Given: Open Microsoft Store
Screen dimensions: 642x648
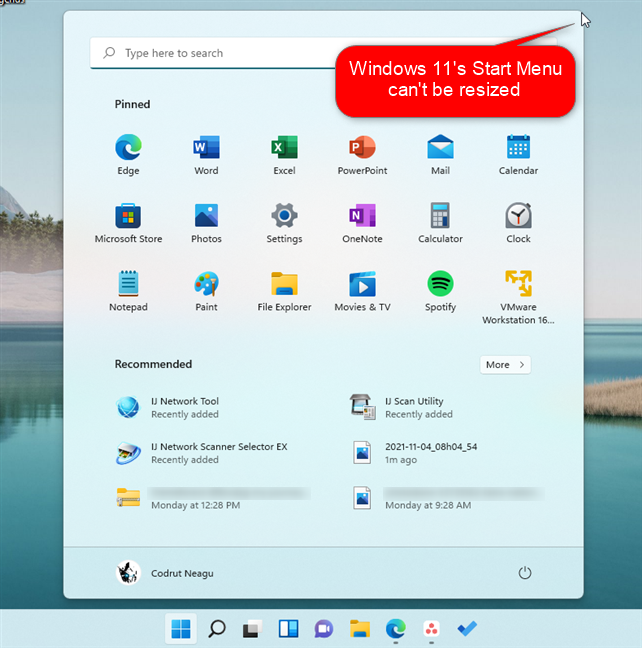Looking at the screenshot, I should (x=128, y=223).
